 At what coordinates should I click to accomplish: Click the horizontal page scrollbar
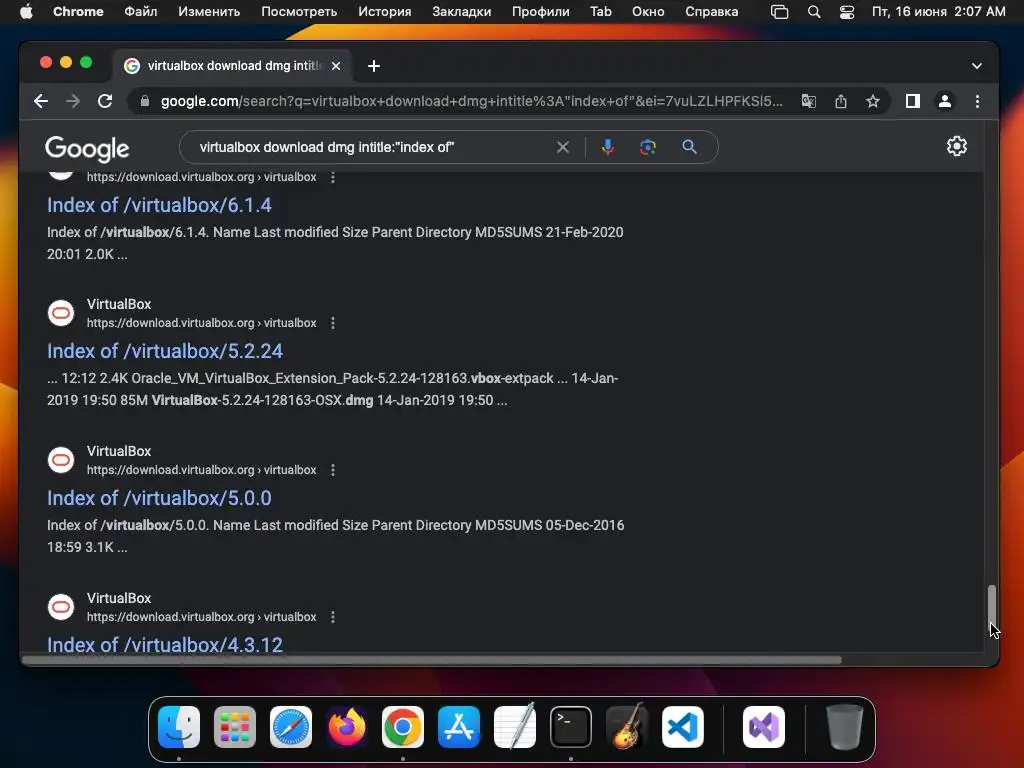point(432,660)
